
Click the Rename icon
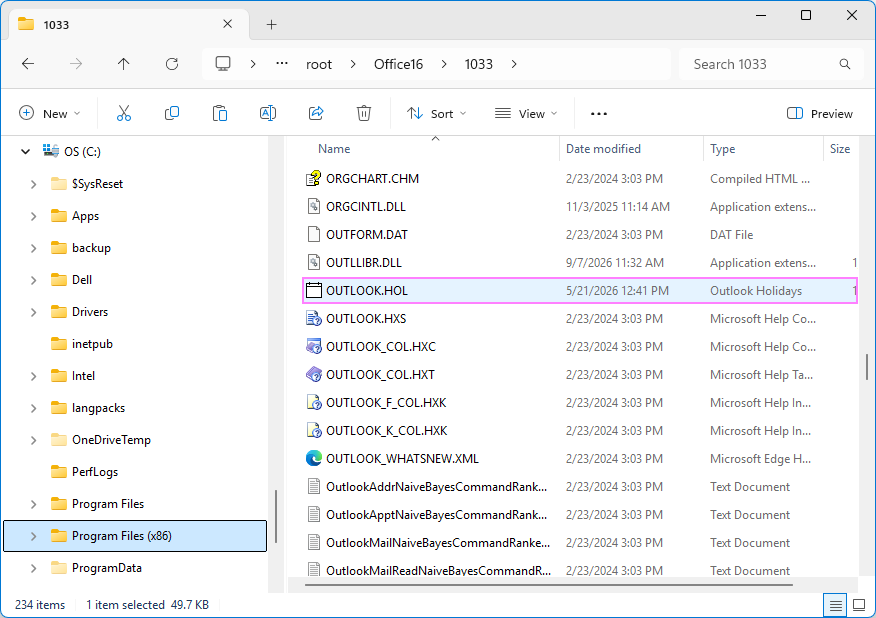click(268, 113)
